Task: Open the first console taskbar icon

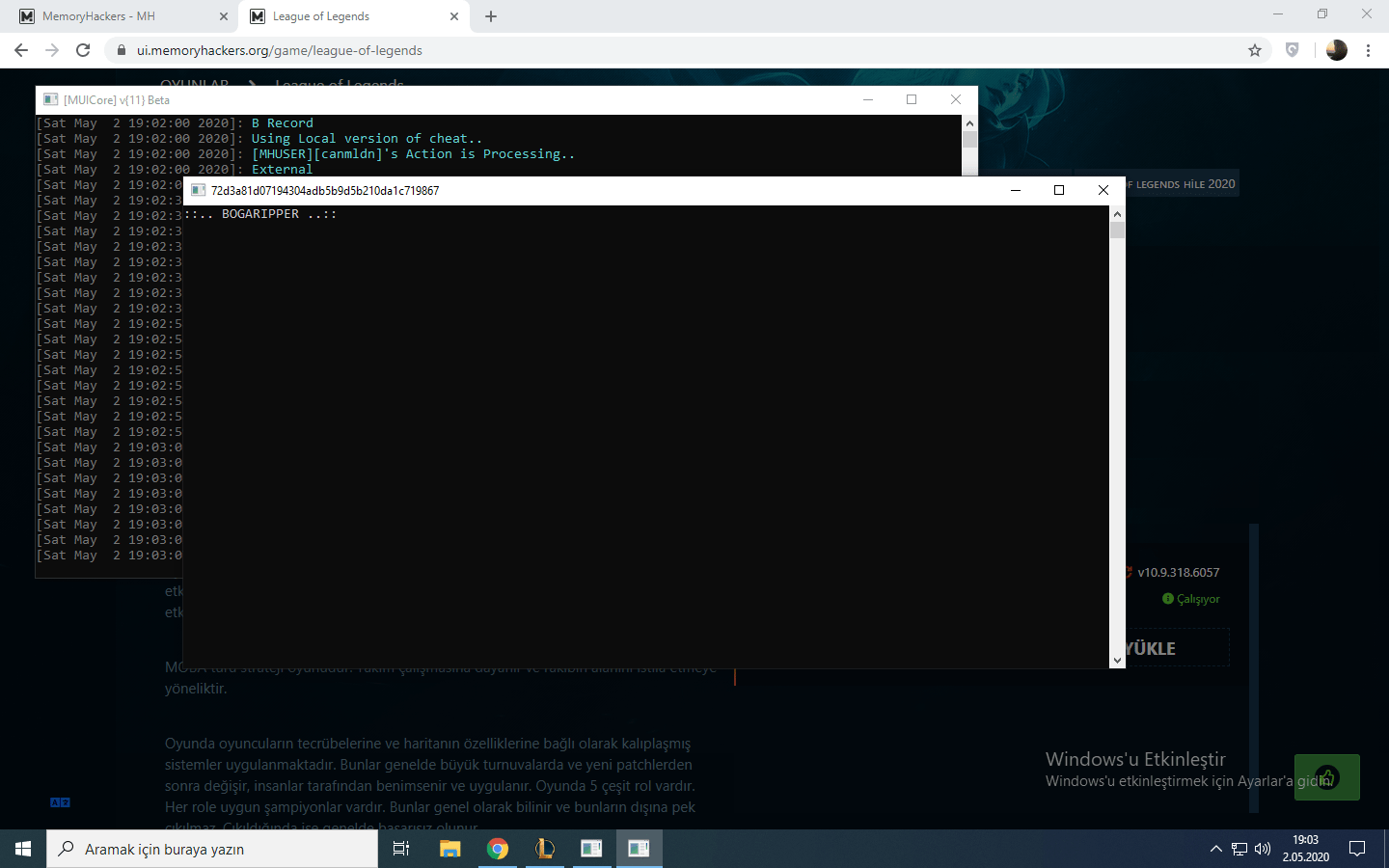Action: click(591, 849)
